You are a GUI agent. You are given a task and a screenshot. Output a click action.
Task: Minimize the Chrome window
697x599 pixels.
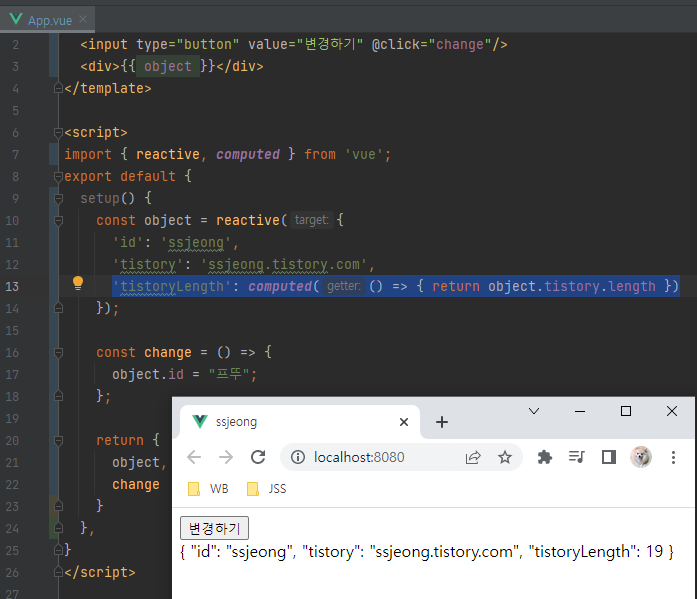coord(580,411)
